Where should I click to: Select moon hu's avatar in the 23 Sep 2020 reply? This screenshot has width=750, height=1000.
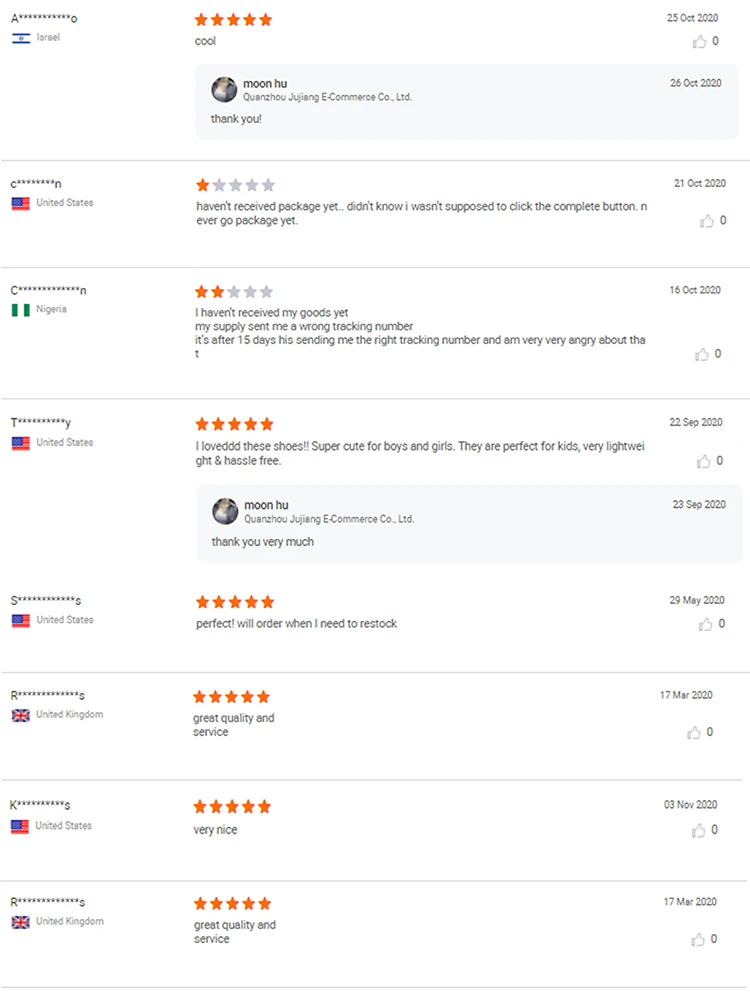coord(225,512)
